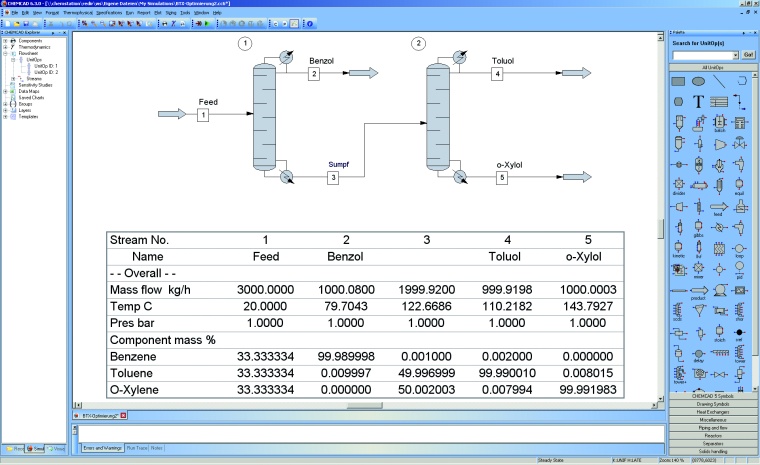Screen dimensions: 760x465
Task: Pick the scds column unit icon
Action: (678, 312)
